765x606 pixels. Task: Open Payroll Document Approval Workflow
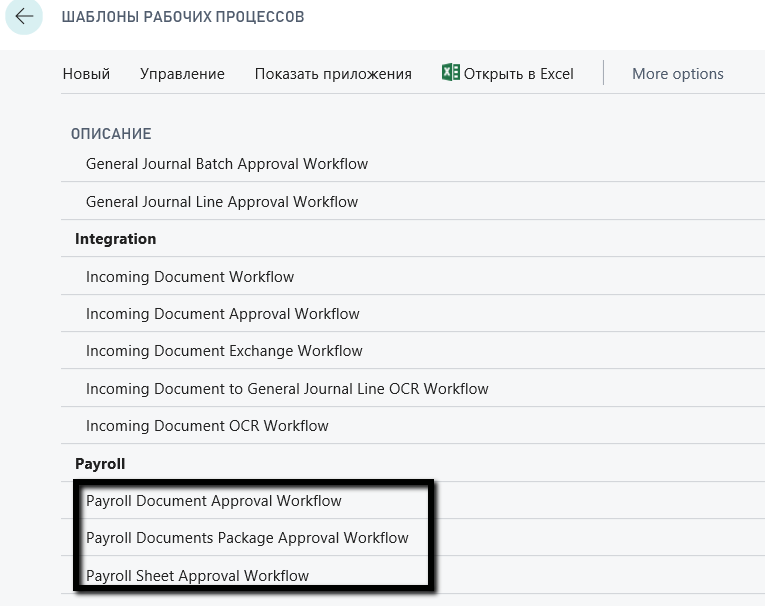(x=214, y=500)
